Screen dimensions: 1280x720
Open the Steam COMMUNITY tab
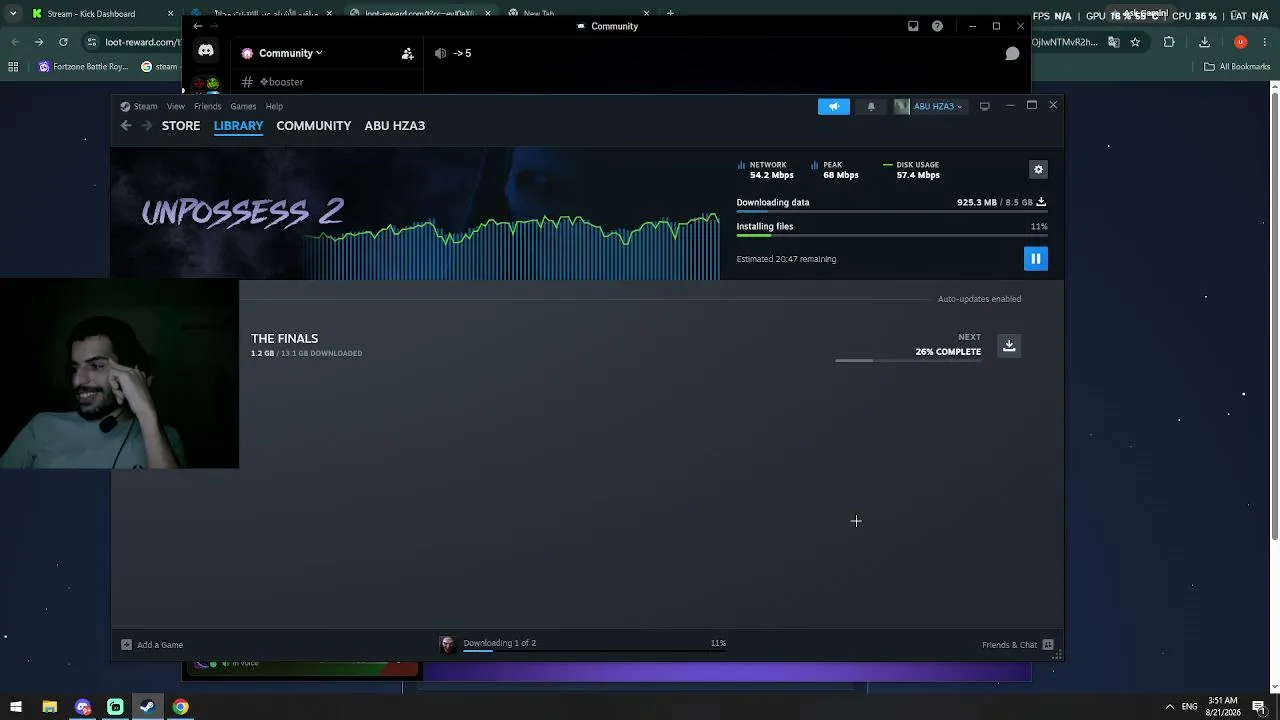[314, 125]
